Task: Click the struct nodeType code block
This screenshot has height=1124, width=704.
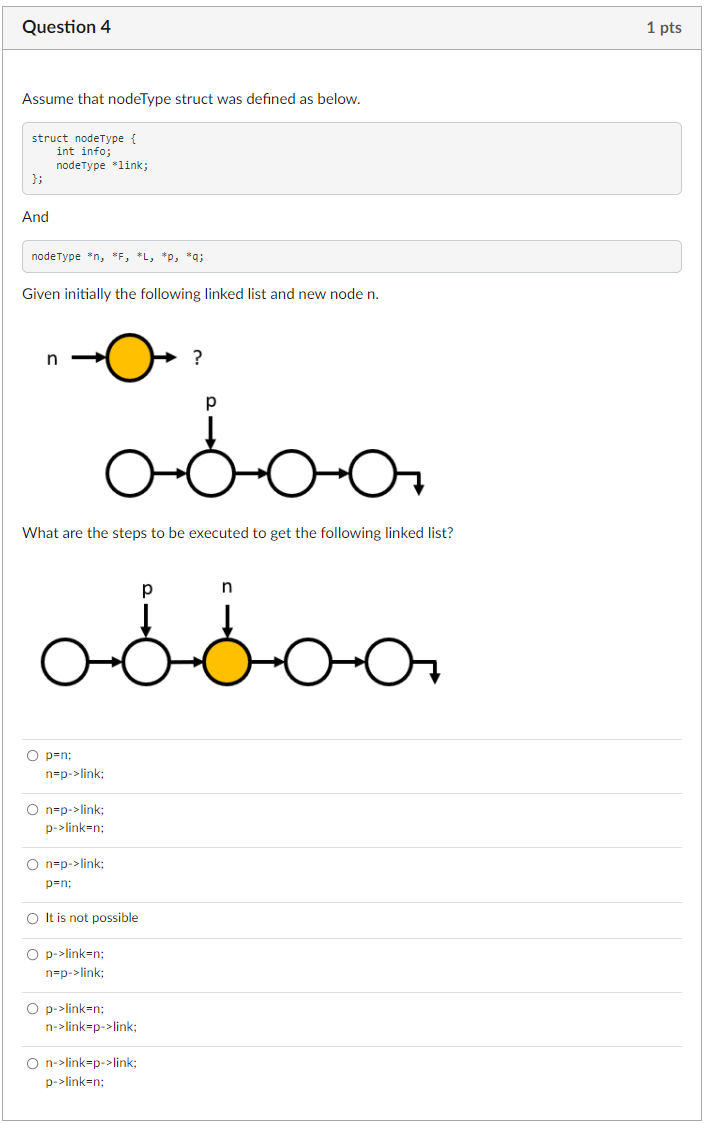Action: (x=350, y=158)
